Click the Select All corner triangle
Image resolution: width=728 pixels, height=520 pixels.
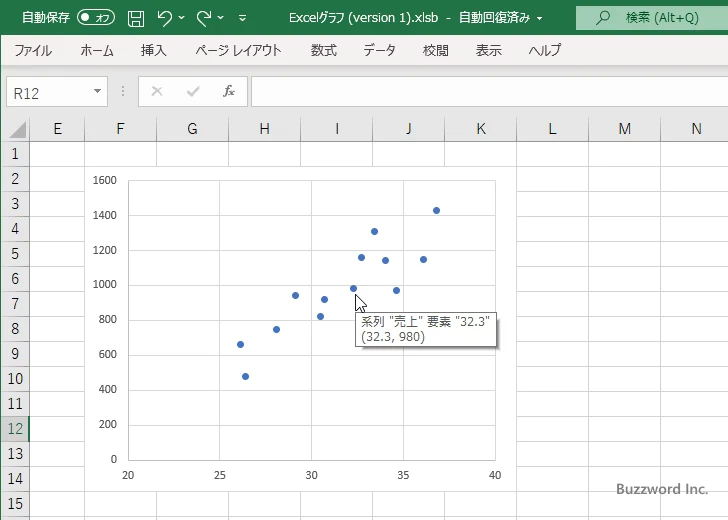click(18, 130)
